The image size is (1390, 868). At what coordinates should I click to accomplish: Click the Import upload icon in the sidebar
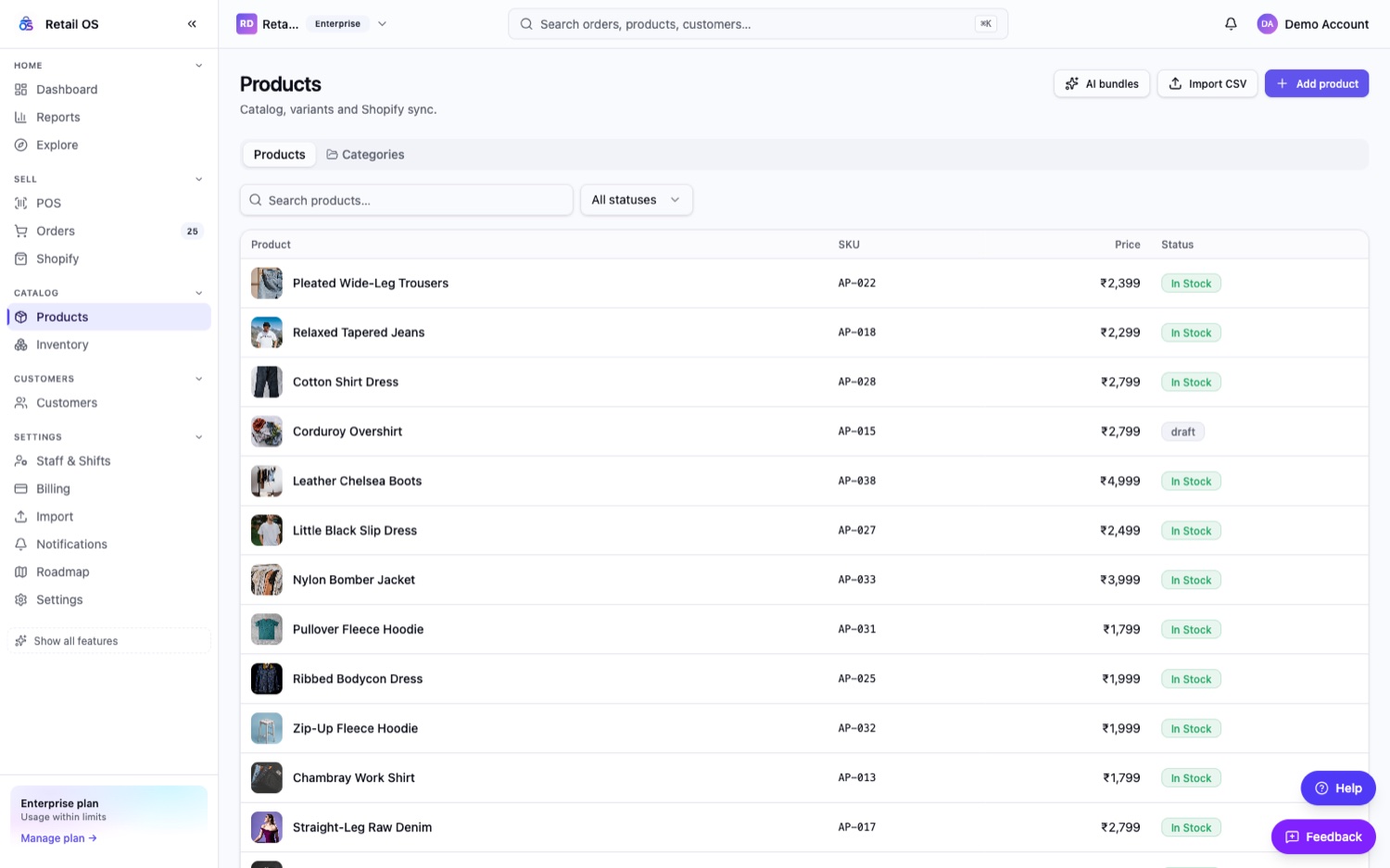[x=21, y=517]
